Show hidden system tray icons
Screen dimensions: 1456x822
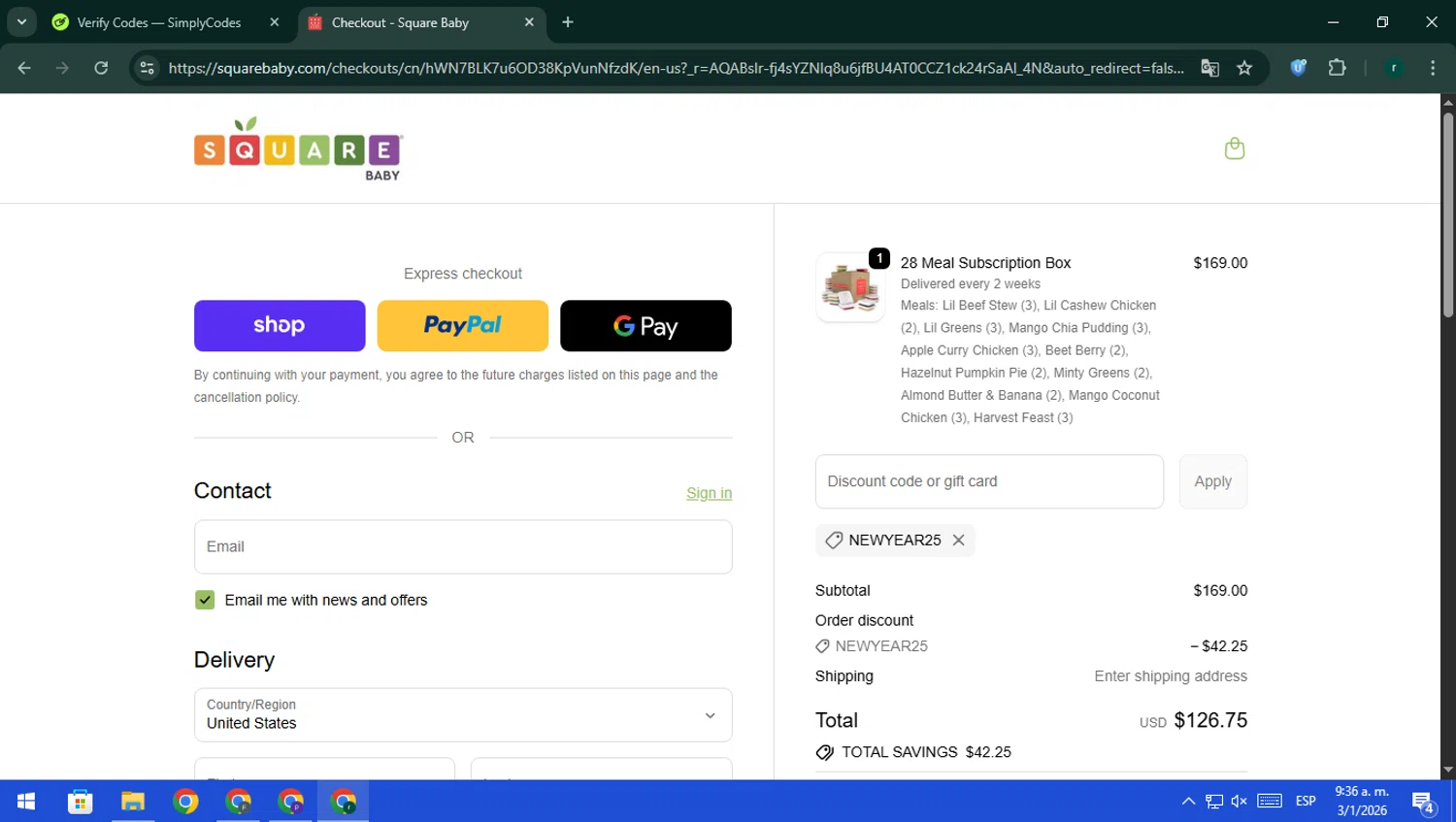coord(1188,802)
